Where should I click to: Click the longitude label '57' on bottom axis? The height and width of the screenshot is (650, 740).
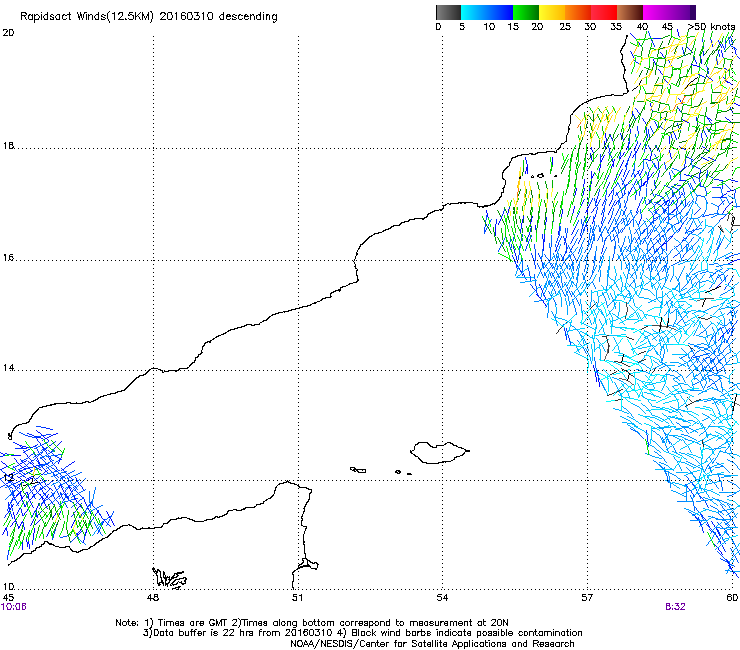point(587,598)
